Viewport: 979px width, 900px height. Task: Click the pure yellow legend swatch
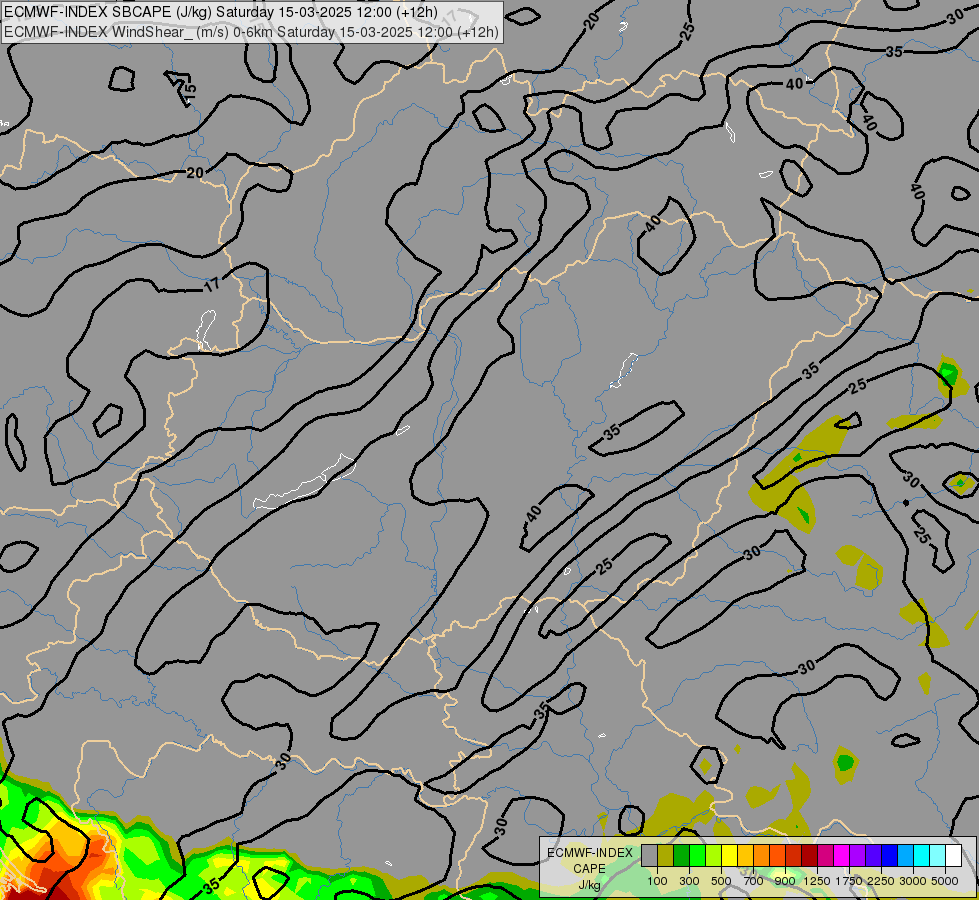[730, 856]
